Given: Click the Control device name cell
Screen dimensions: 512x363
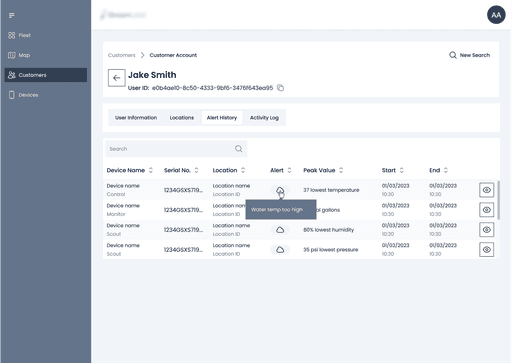Looking at the screenshot, I should (x=123, y=190).
